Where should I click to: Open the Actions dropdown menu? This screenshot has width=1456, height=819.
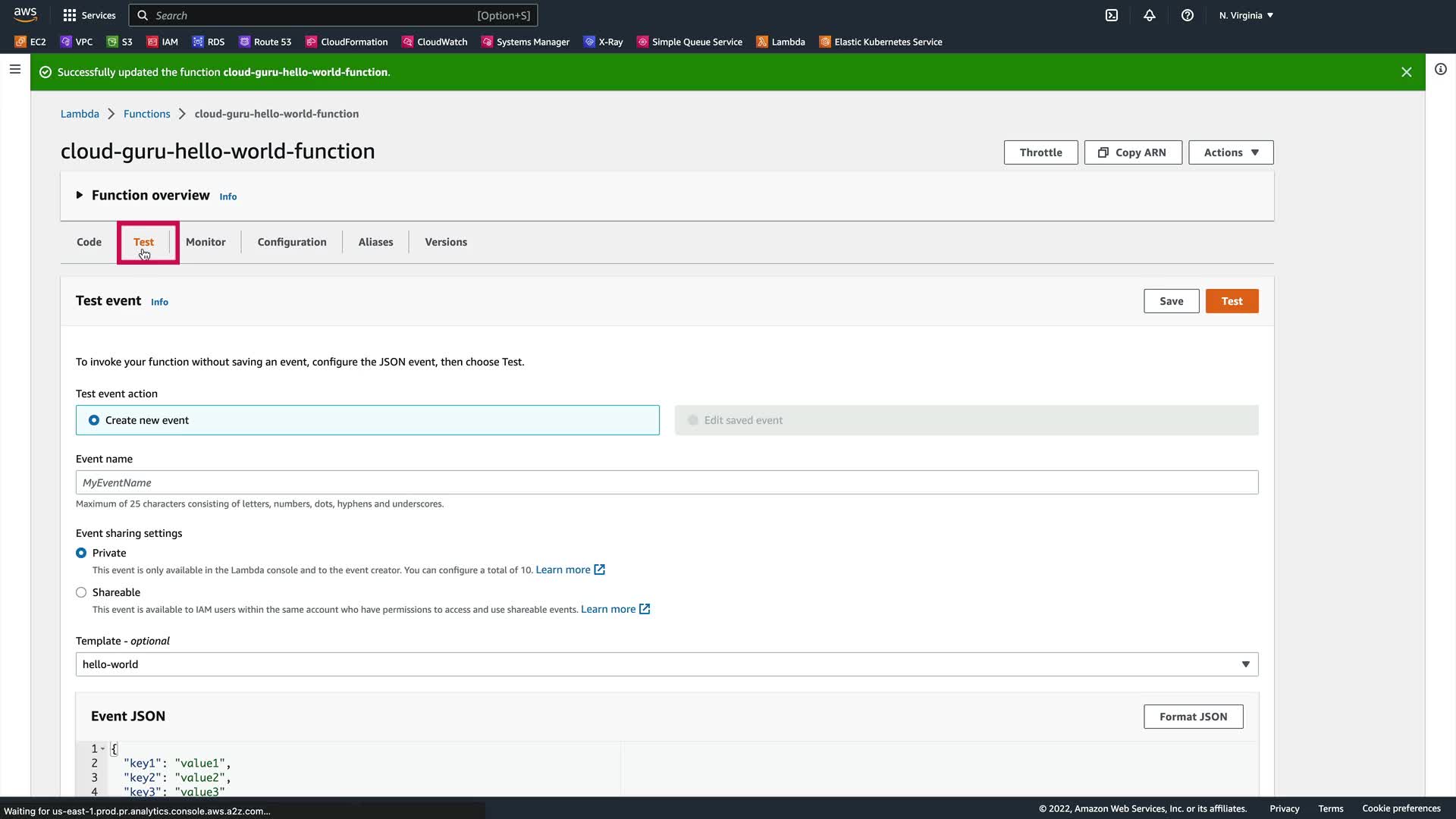(1230, 152)
